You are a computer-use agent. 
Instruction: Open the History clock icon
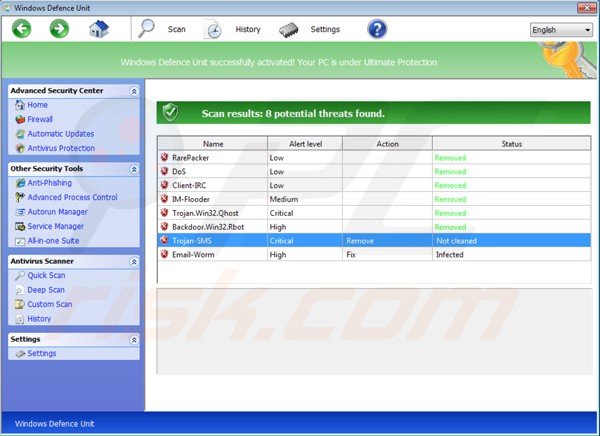point(214,29)
